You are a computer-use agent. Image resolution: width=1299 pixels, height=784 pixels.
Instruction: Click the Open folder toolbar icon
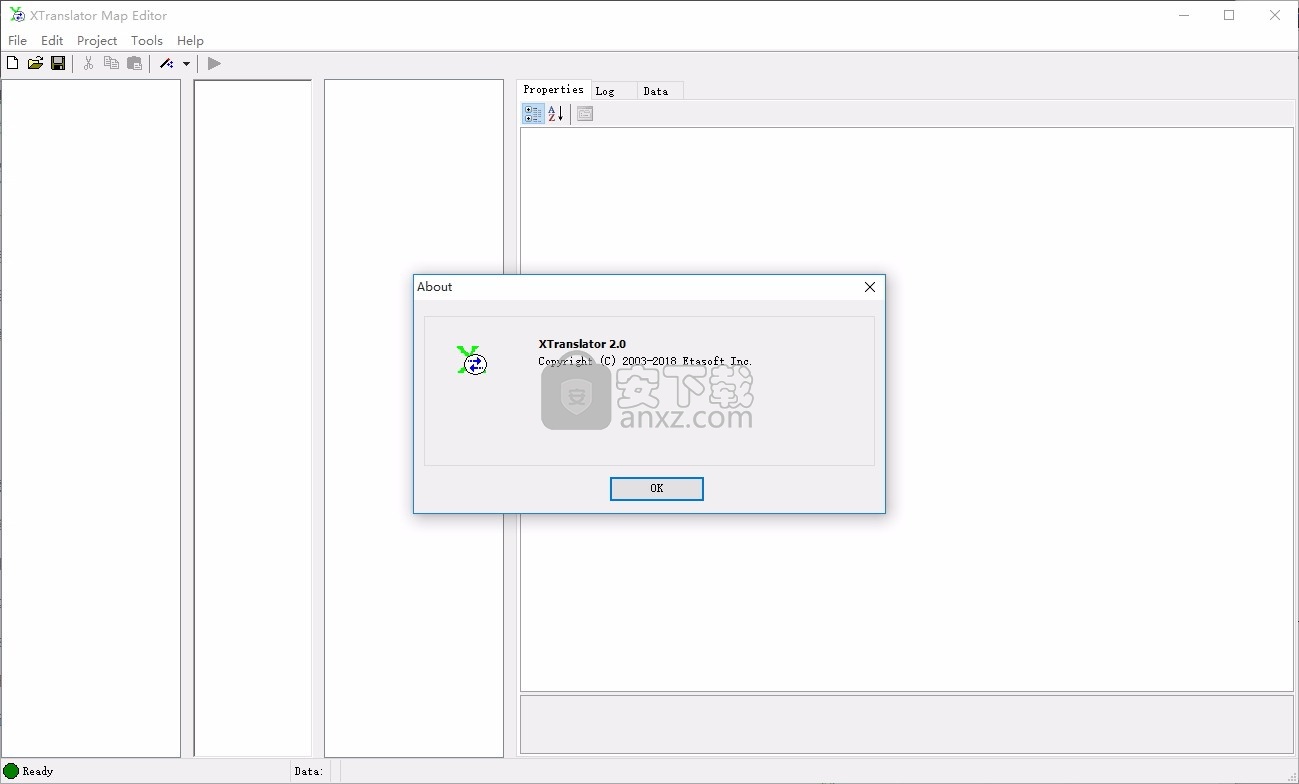pos(35,63)
